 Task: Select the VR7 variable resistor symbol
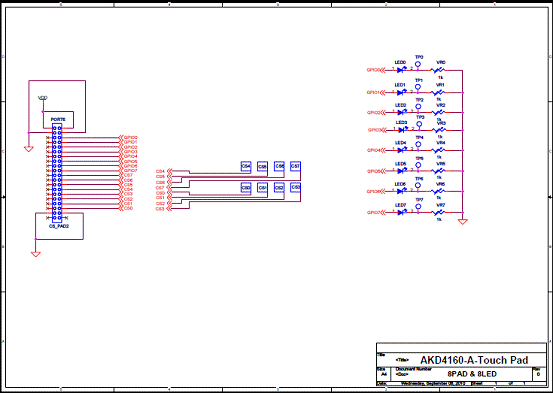click(x=439, y=213)
